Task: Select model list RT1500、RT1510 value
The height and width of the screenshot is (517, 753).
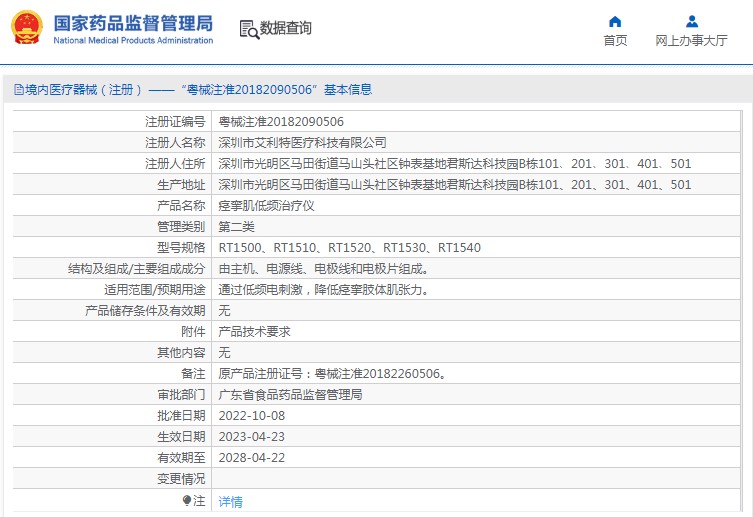Action: coord(350,248)
